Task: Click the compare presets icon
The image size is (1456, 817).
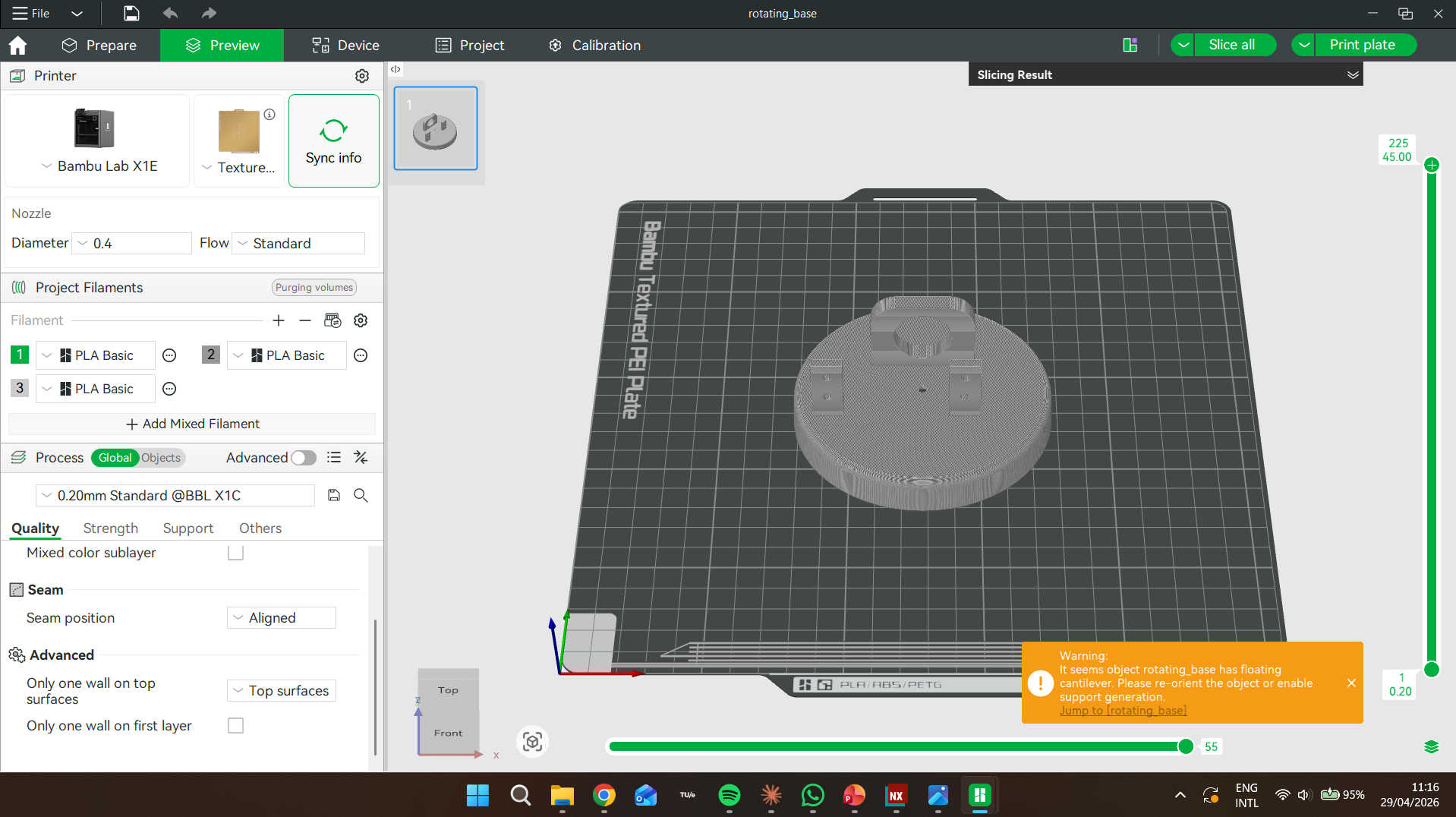Action: pos(361,457)
